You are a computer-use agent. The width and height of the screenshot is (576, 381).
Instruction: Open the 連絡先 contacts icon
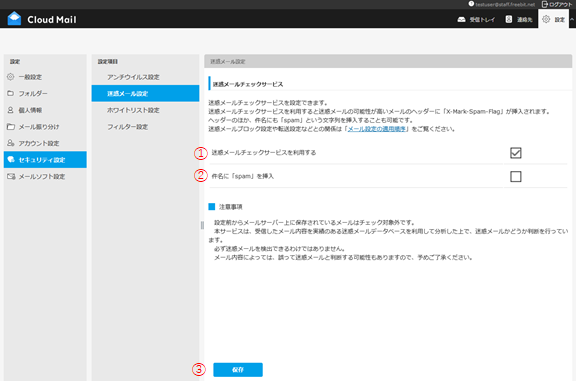tap(508, 19)
